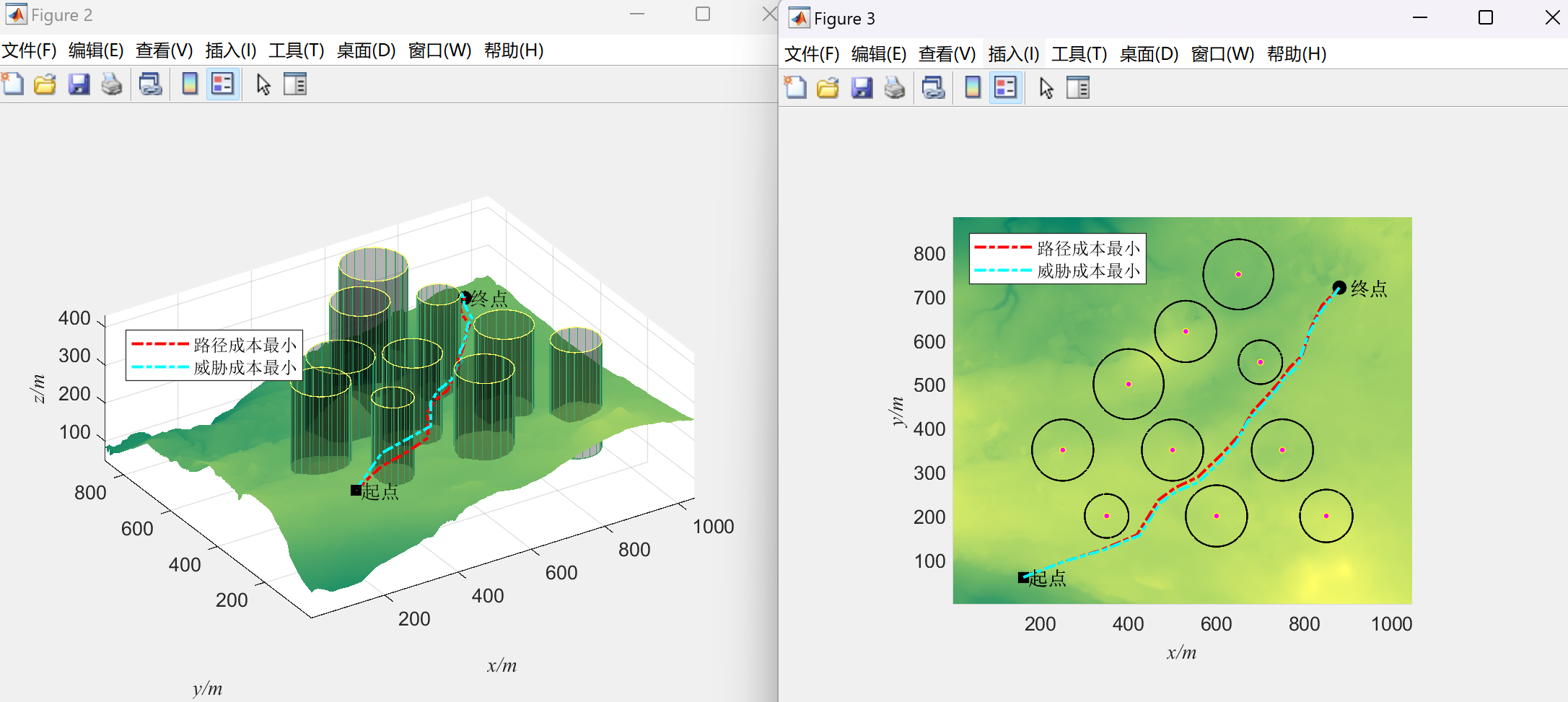Open Property Inspector in Figure 3 toolbar
The width and height of the screenshot is (1568, 702).
(1077, 88)
